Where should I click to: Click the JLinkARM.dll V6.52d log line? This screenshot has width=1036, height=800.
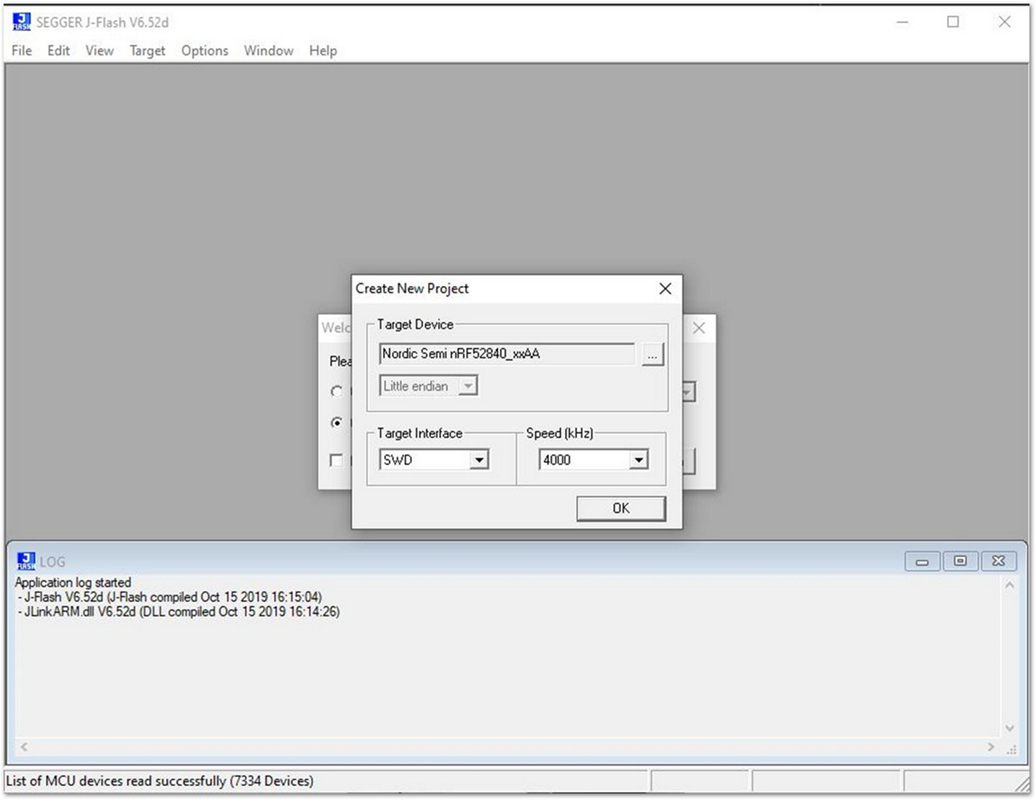tap(179, 612)
